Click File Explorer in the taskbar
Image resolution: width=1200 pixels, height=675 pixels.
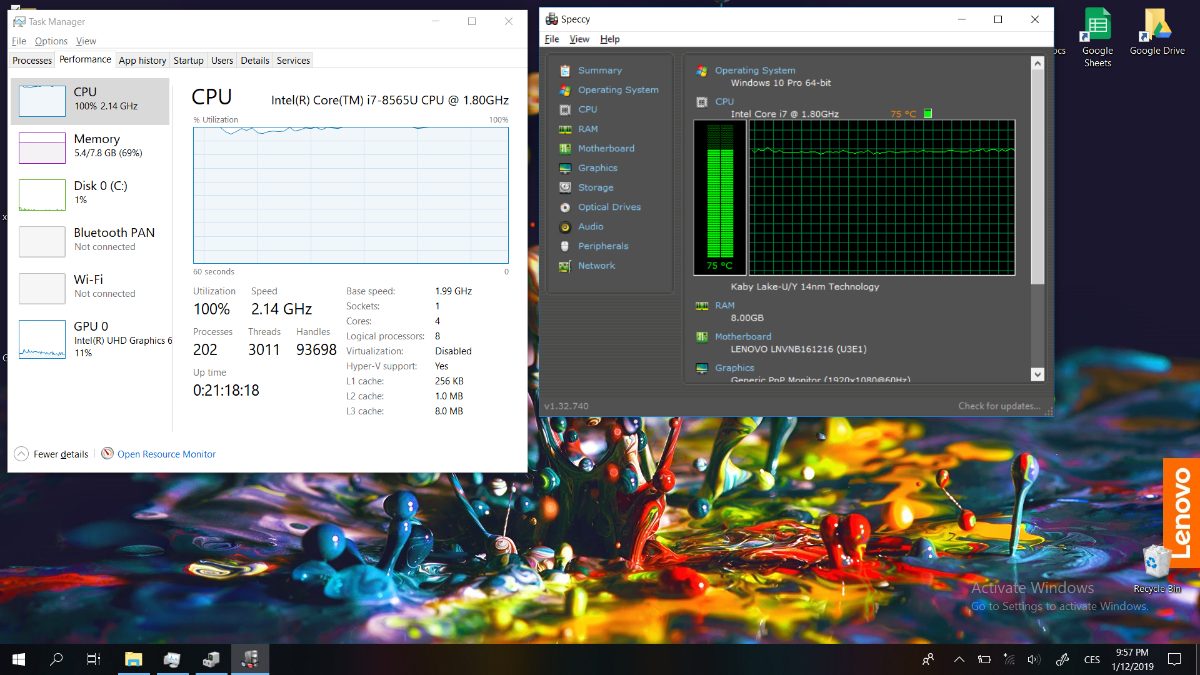[133, 659]
